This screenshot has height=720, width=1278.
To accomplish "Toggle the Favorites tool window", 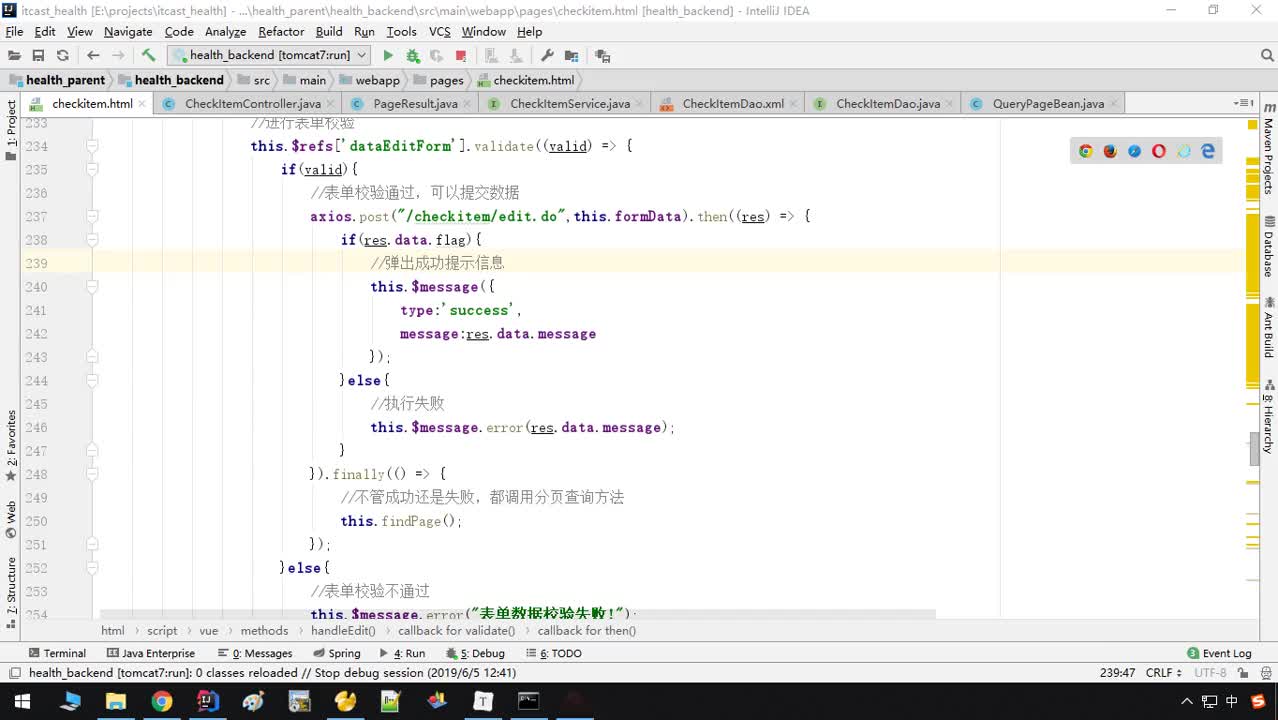I will click(x=11, y=445).
